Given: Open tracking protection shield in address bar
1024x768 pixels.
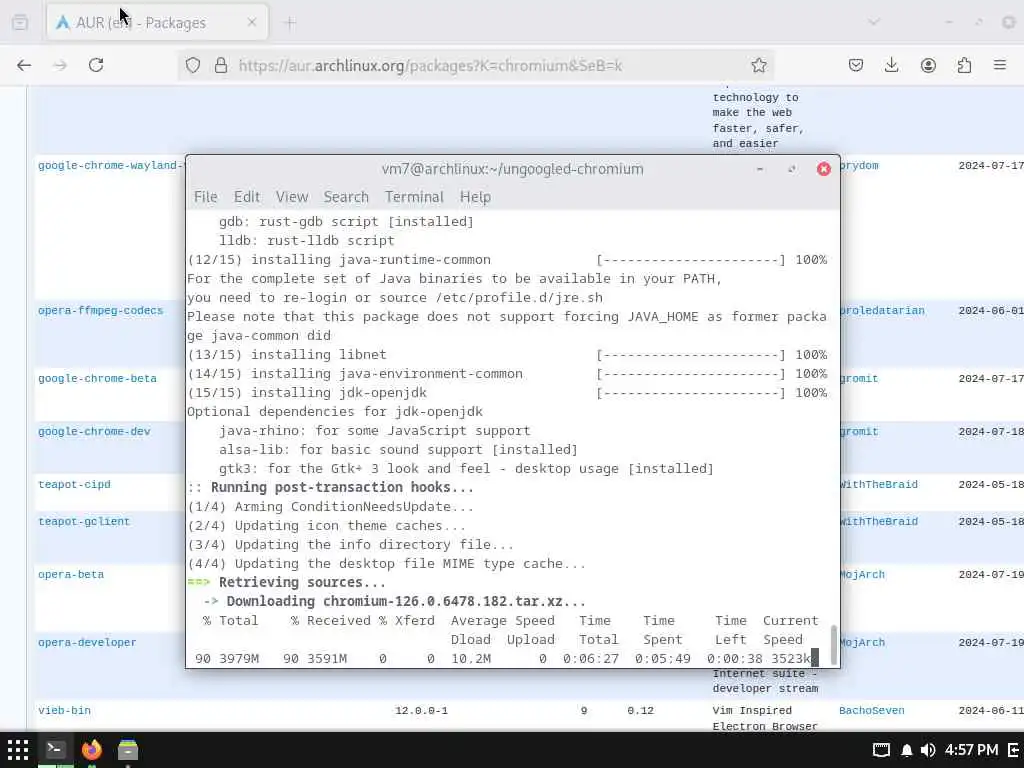Looking at the screenshot, I should click(x=193, y=65).
